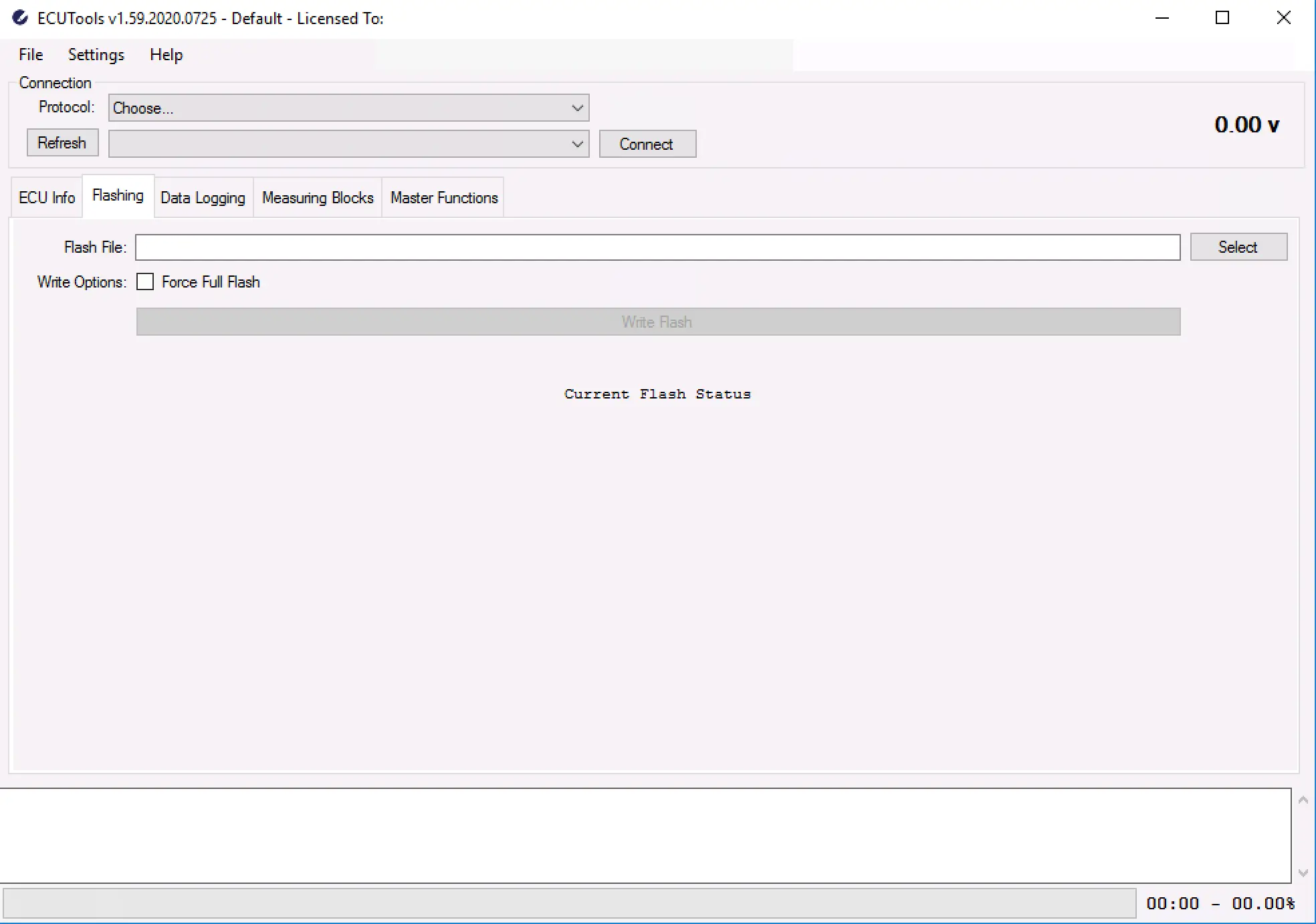The image size is (1316, 924).
Task: Open the File menu
Action: tap(31, 55)
